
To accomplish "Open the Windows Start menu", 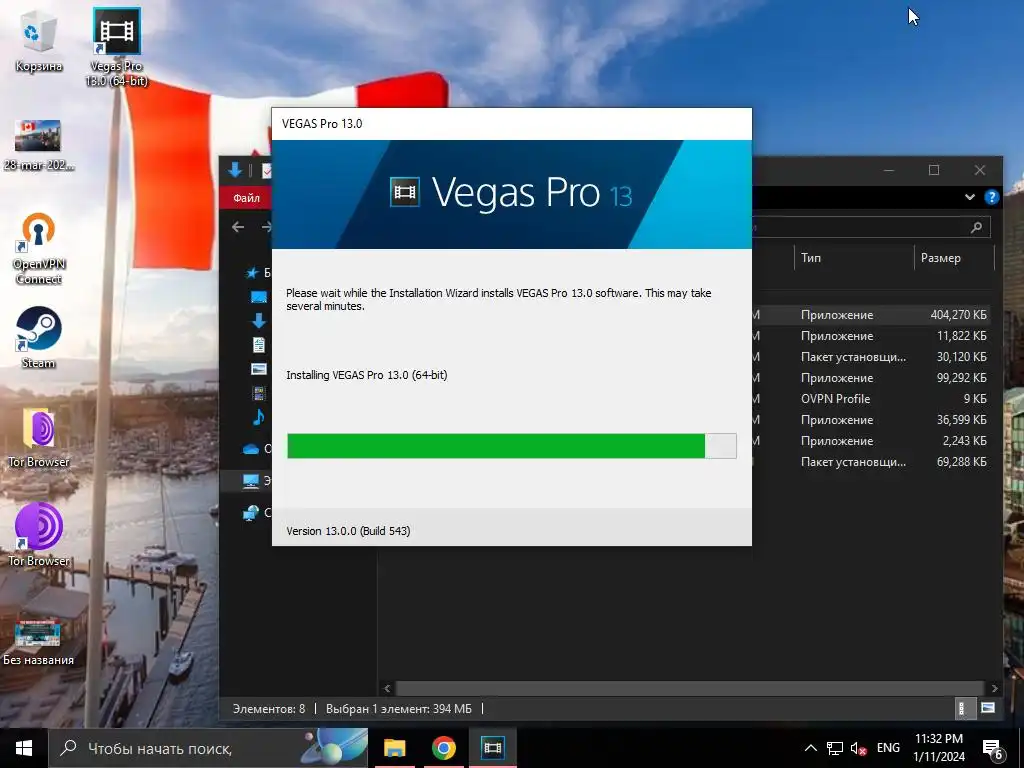I will point(24,748).
